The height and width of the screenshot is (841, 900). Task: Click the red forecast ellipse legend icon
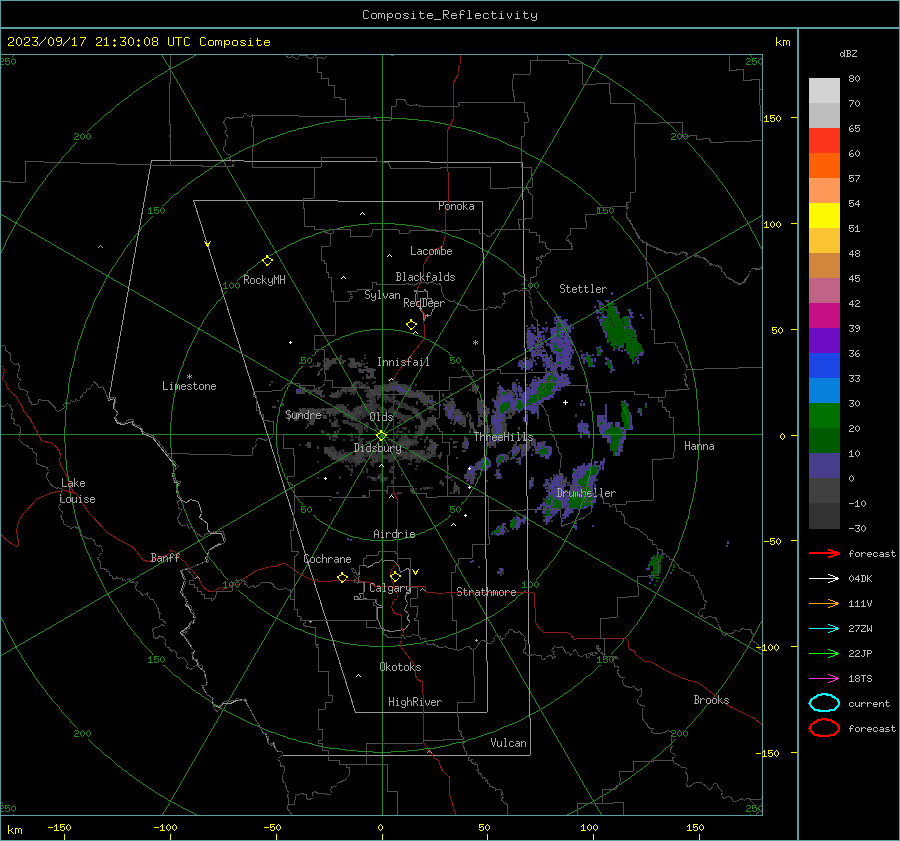pos(824,728)
